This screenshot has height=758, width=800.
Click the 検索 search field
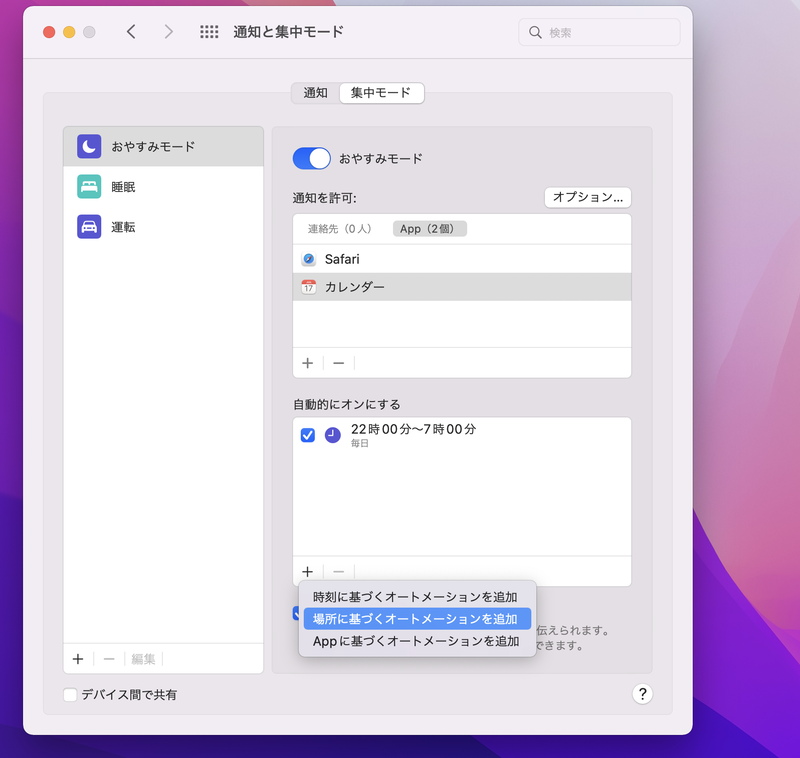[598, 31]
